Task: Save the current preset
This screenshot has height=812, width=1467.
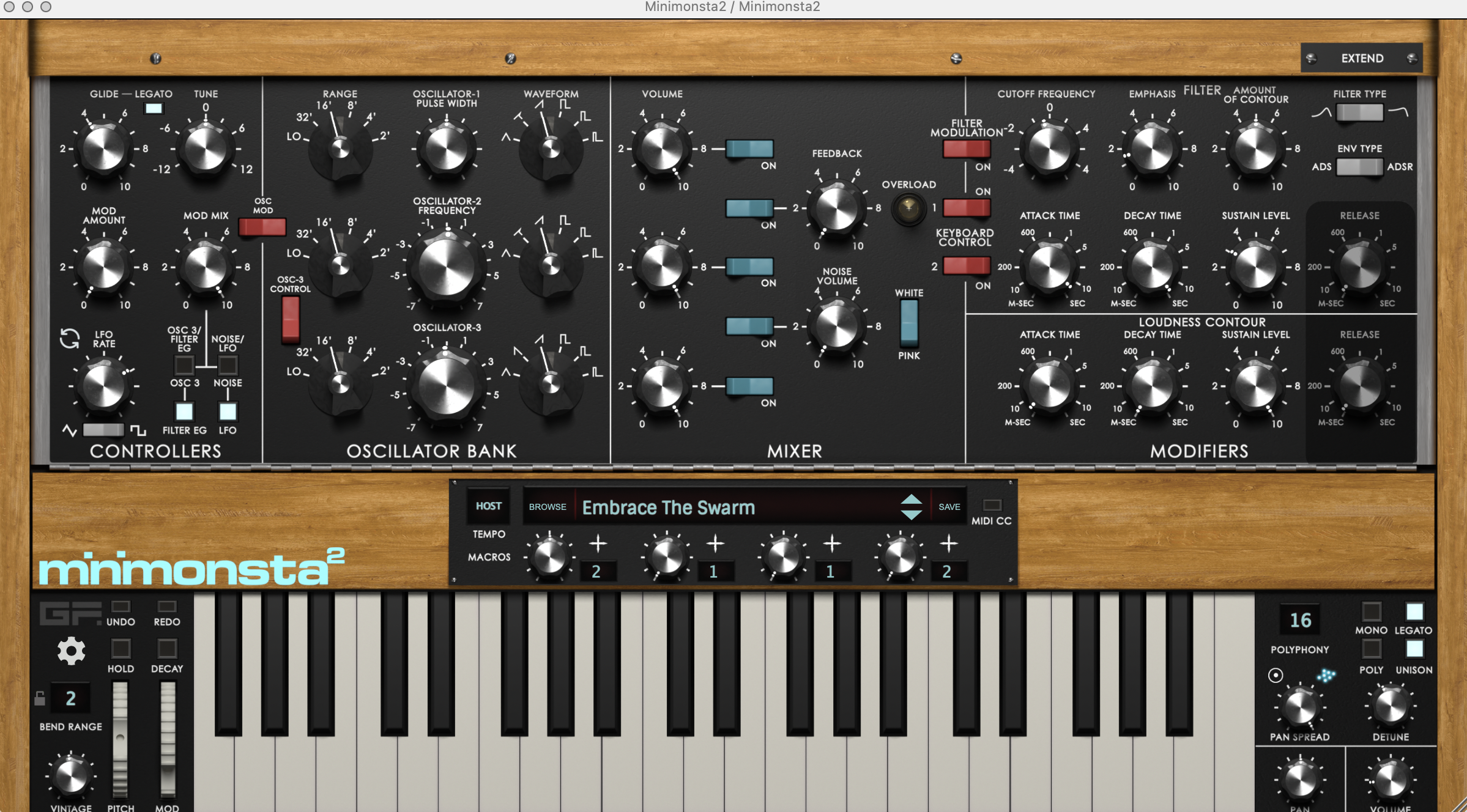Action: tap(949, 507)
